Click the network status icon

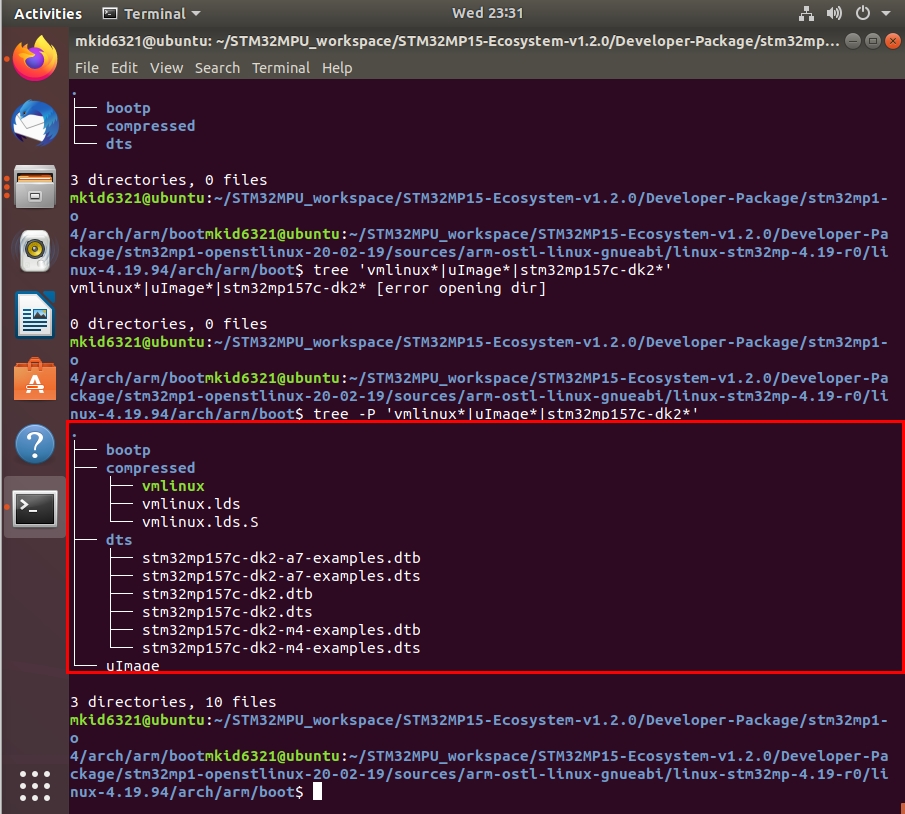pos(806,13)
